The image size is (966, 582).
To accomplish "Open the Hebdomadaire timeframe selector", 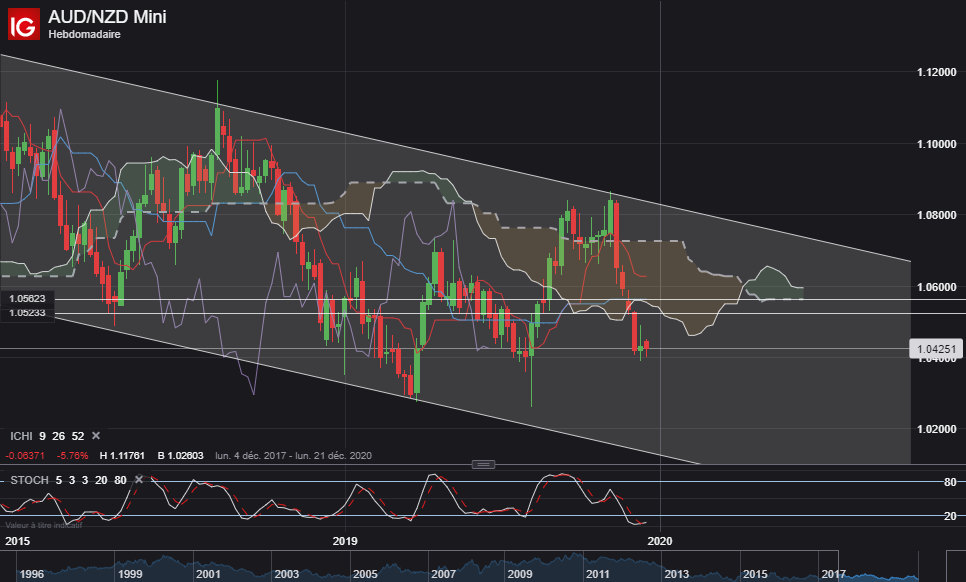I will [84, 34].
